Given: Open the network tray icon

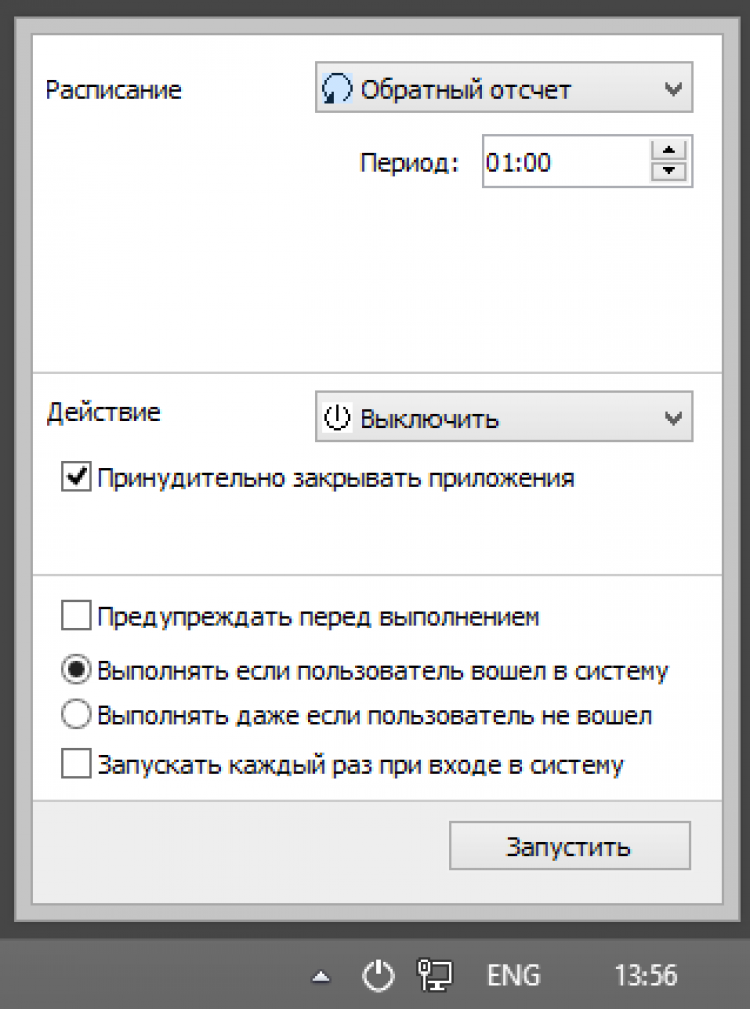Looking at the screenshot, I should pos(435,975).
